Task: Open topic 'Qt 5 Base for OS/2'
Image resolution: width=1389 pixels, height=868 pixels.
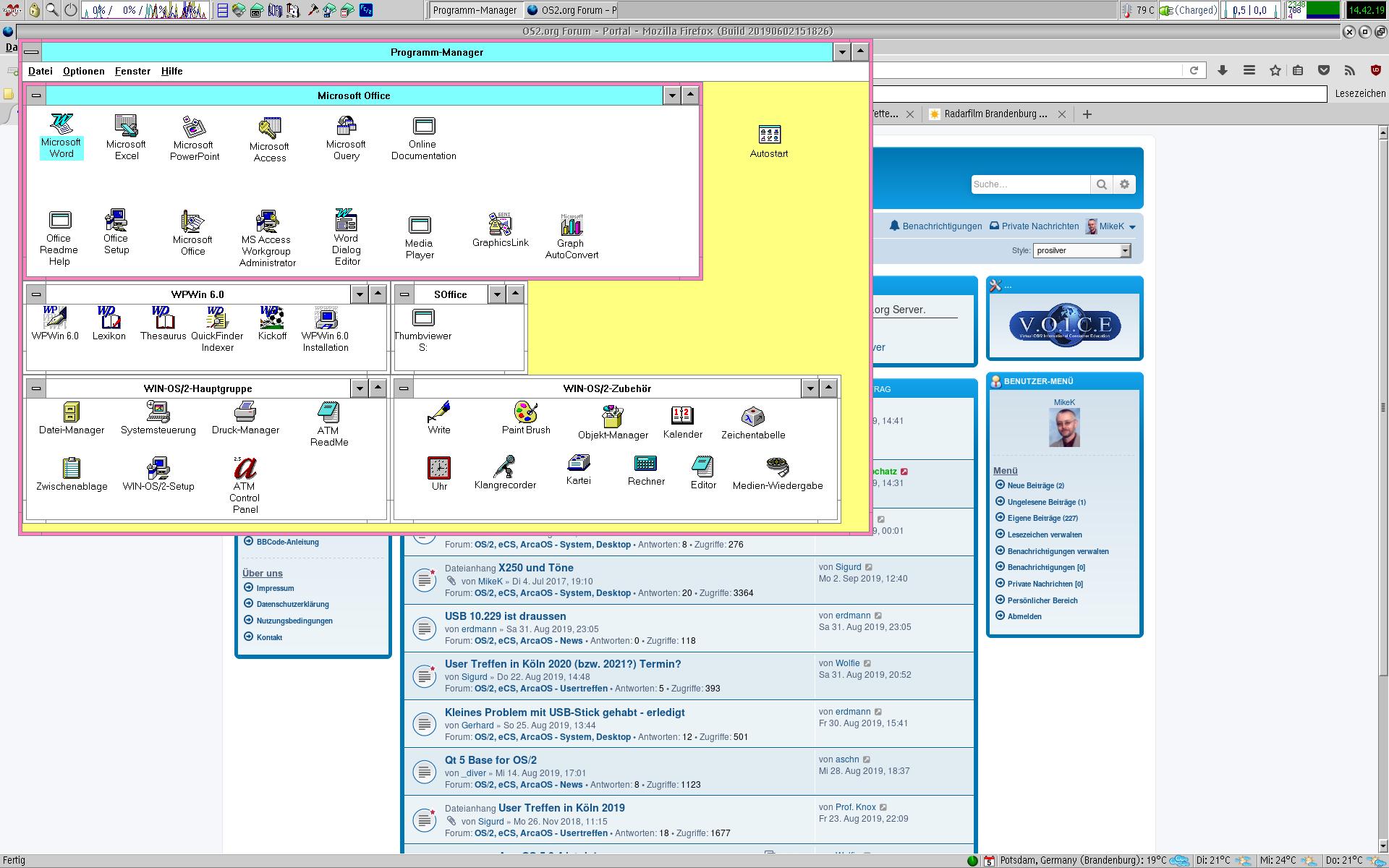Action: [490, 760]
